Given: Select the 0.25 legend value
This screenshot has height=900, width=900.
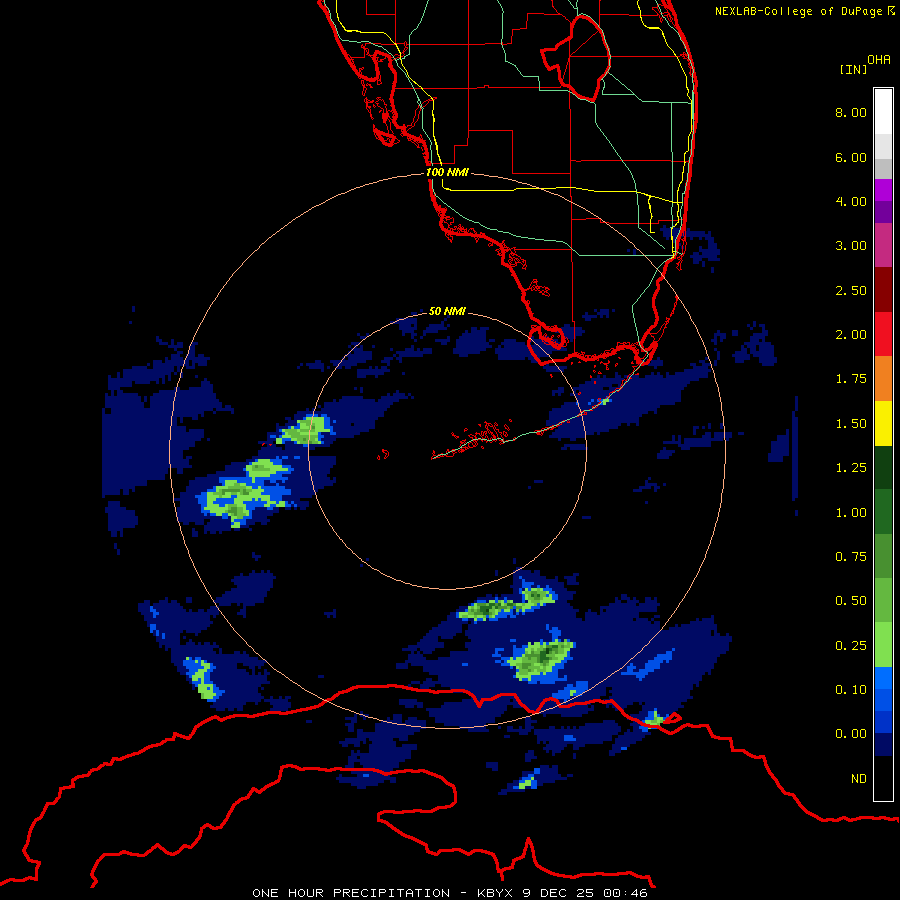Looking at the screenshot, I should coord(851,646).
